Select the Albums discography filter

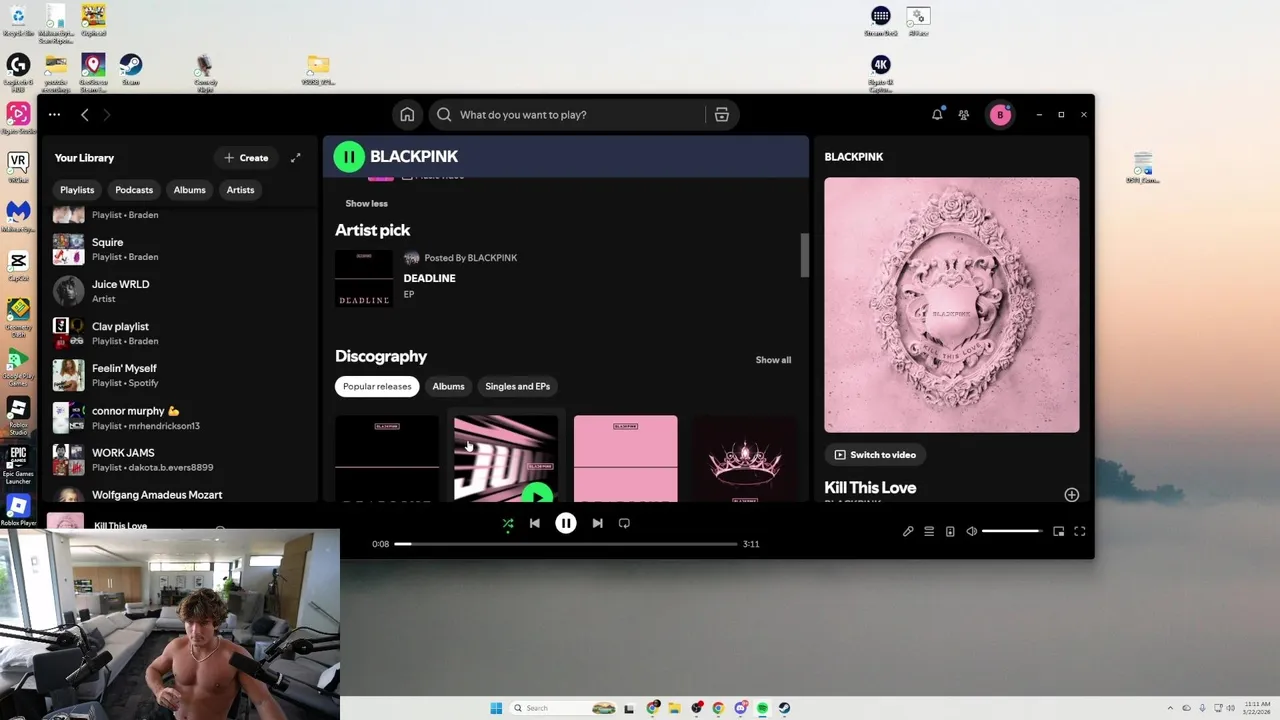[x=448, y=386]
